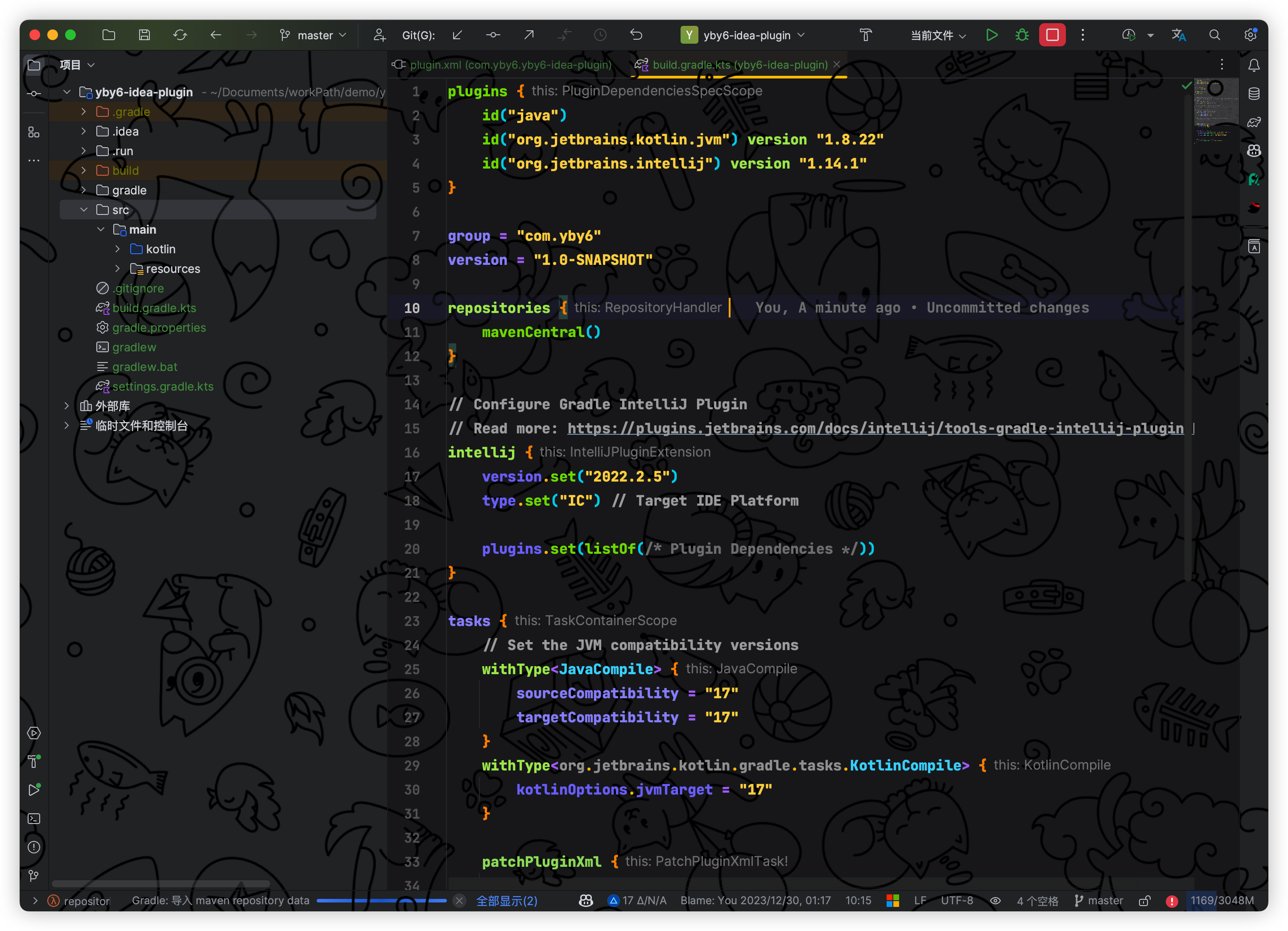
Task: Click the Code With Me add-user icon
Action: point(380,35)
